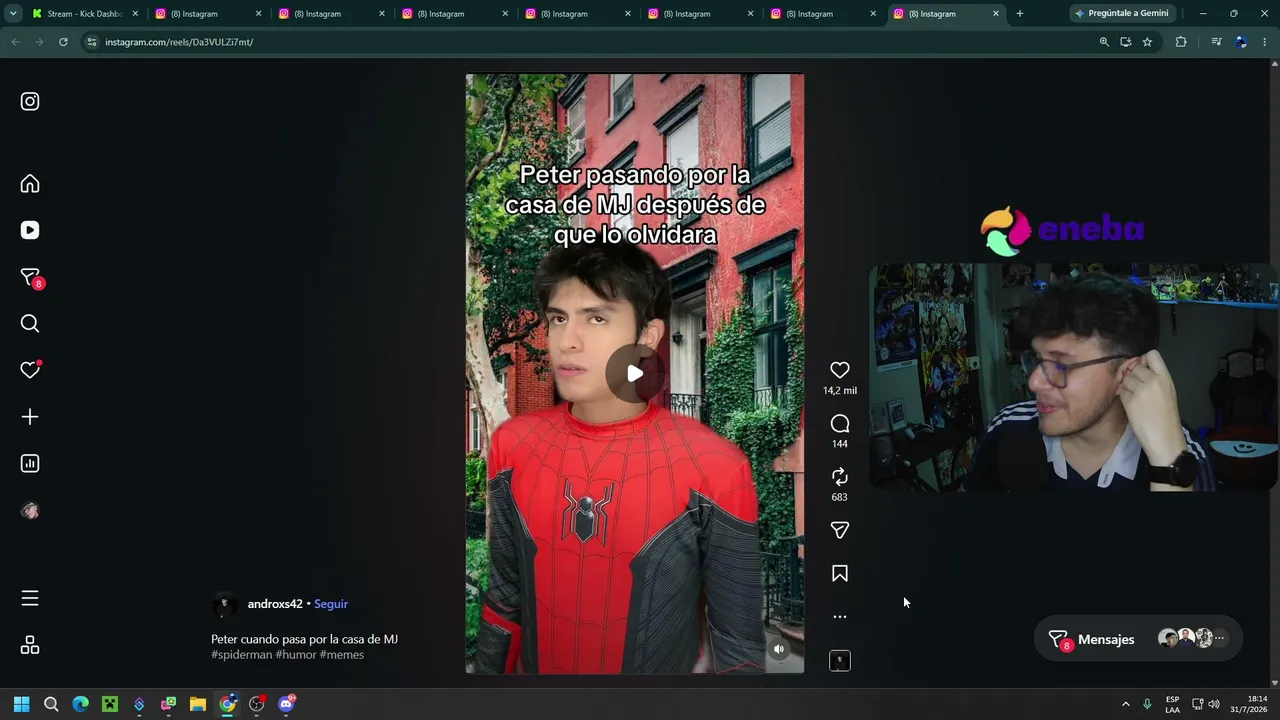Viewport: 1280px width, 720px height.
Task: Bookmark this page with the star icon
Action: tap(1147, 42)
